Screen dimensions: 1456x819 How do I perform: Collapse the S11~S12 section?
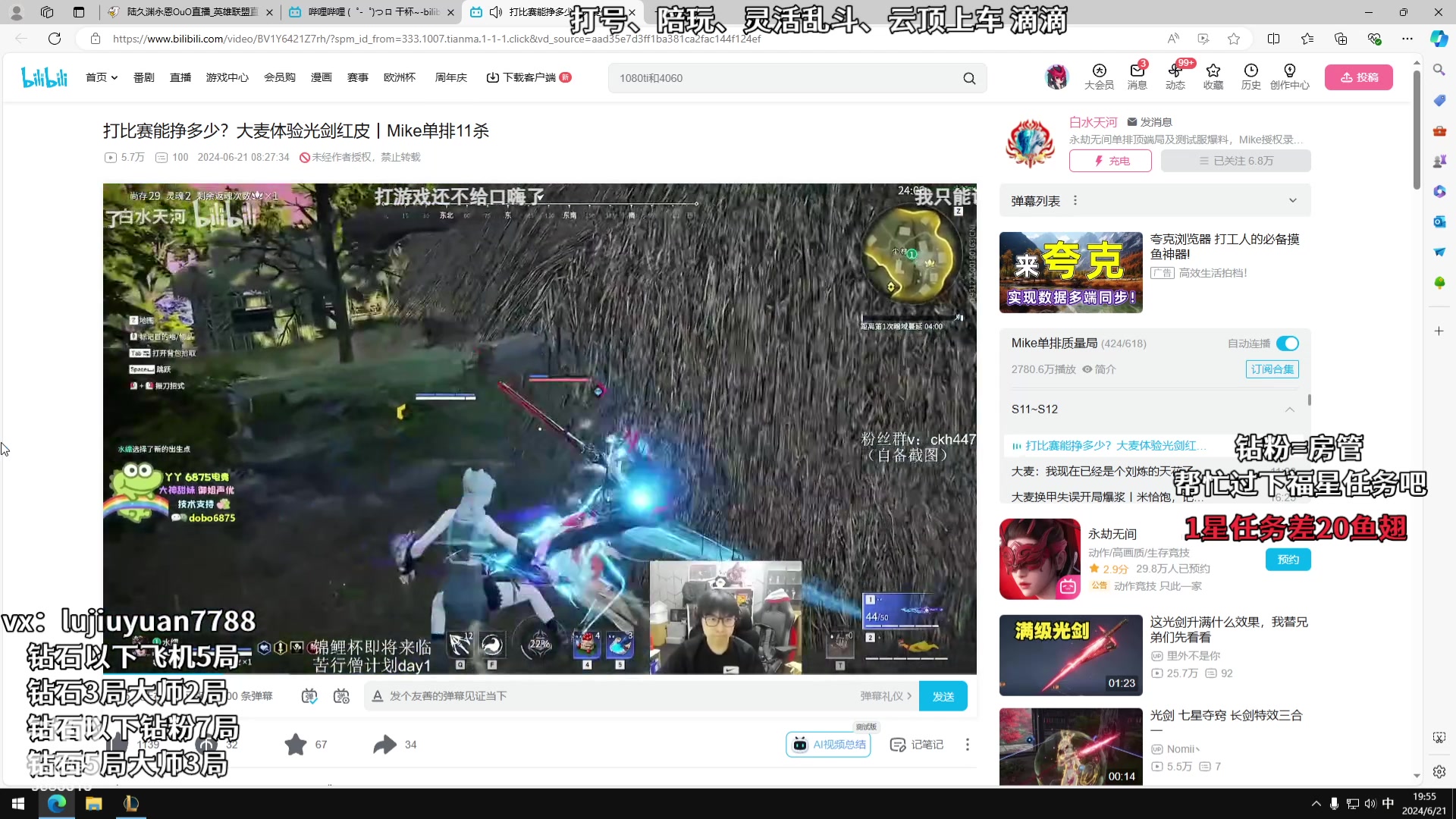click(1290, 409)
